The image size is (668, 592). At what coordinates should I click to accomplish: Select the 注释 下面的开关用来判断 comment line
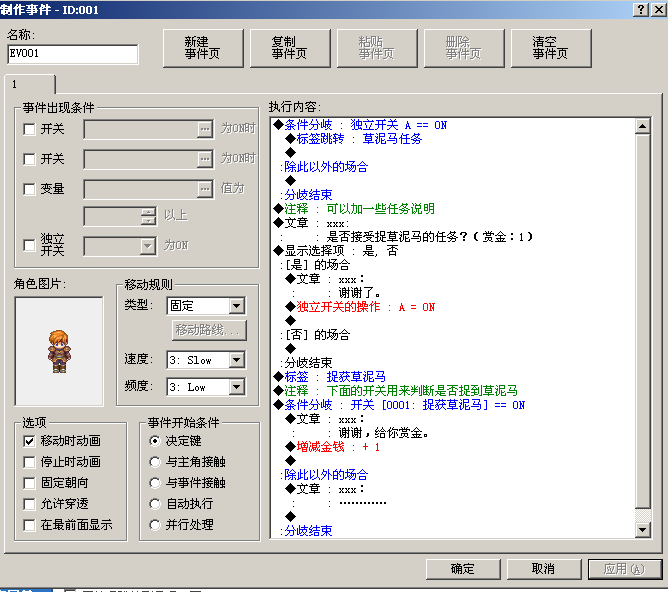click(x=396, y=391)
